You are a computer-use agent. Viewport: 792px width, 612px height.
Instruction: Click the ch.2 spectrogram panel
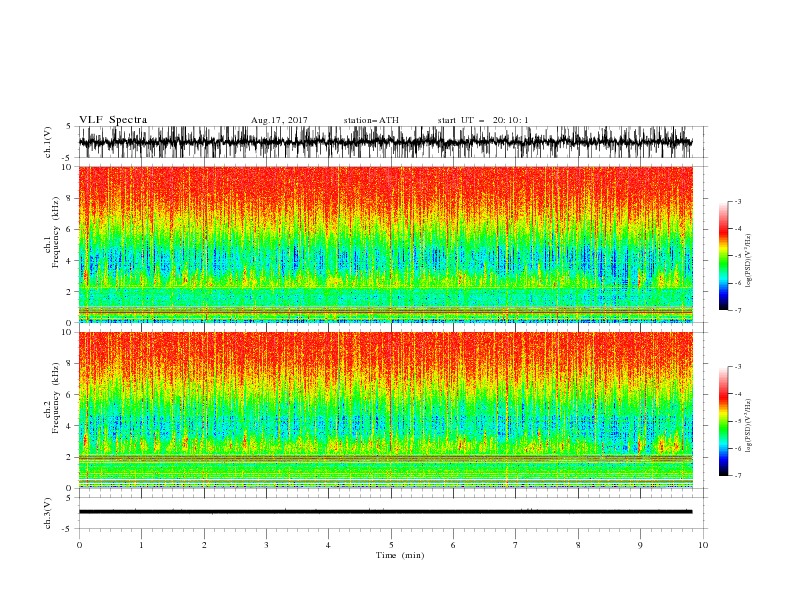(386, 410)
